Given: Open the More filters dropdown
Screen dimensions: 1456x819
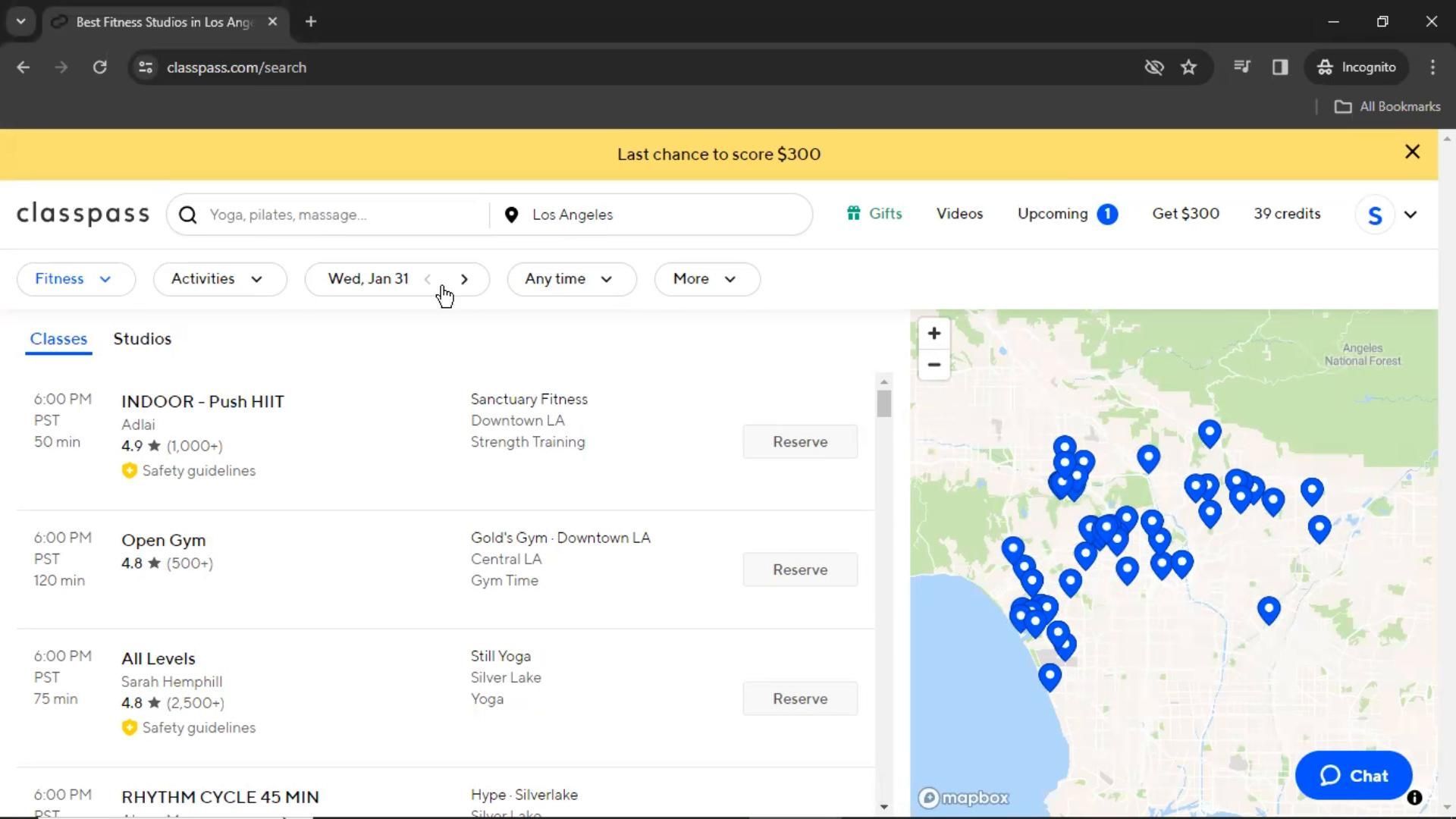Looking at the screenshot, I should tap(706, 279).
